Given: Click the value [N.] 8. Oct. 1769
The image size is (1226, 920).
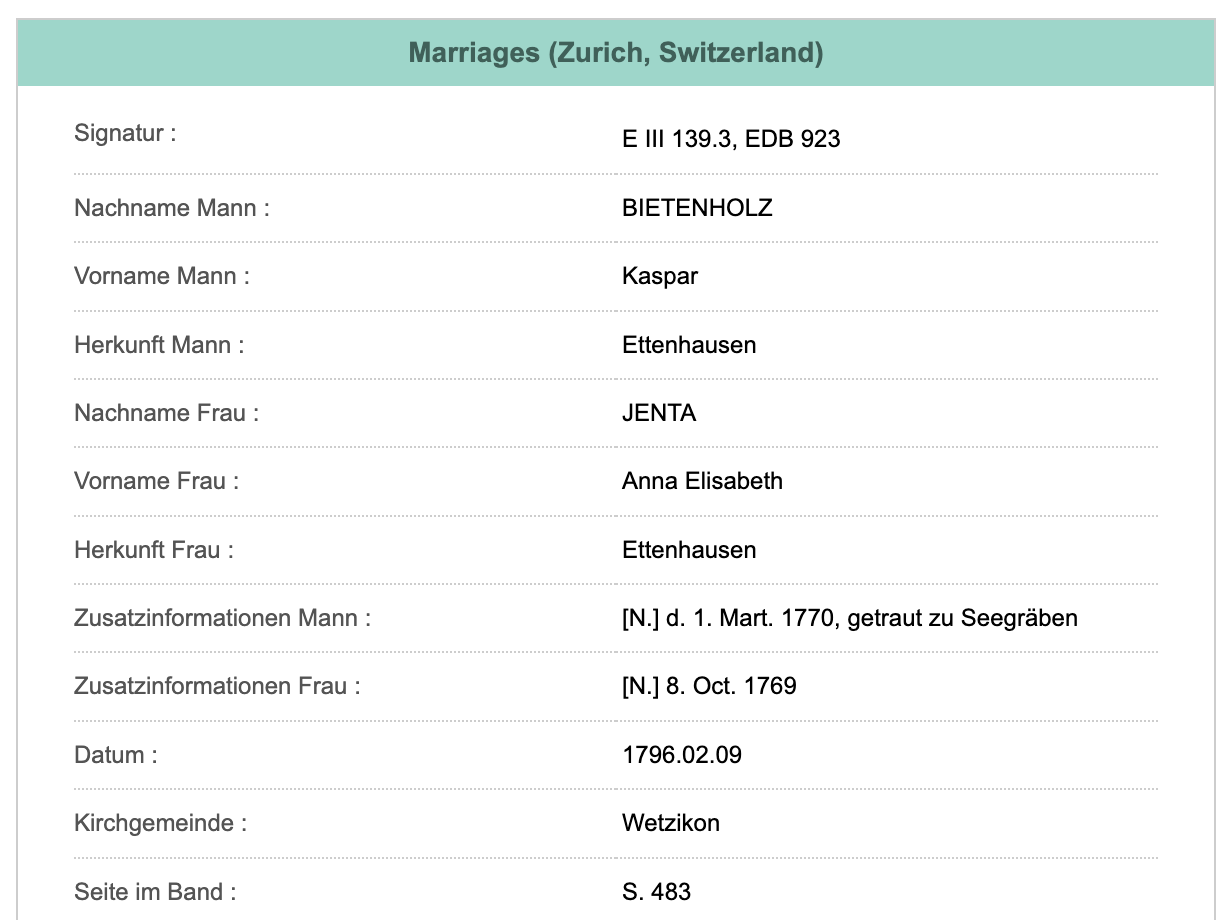Looking at the screenshot, I should pos(708,686).
